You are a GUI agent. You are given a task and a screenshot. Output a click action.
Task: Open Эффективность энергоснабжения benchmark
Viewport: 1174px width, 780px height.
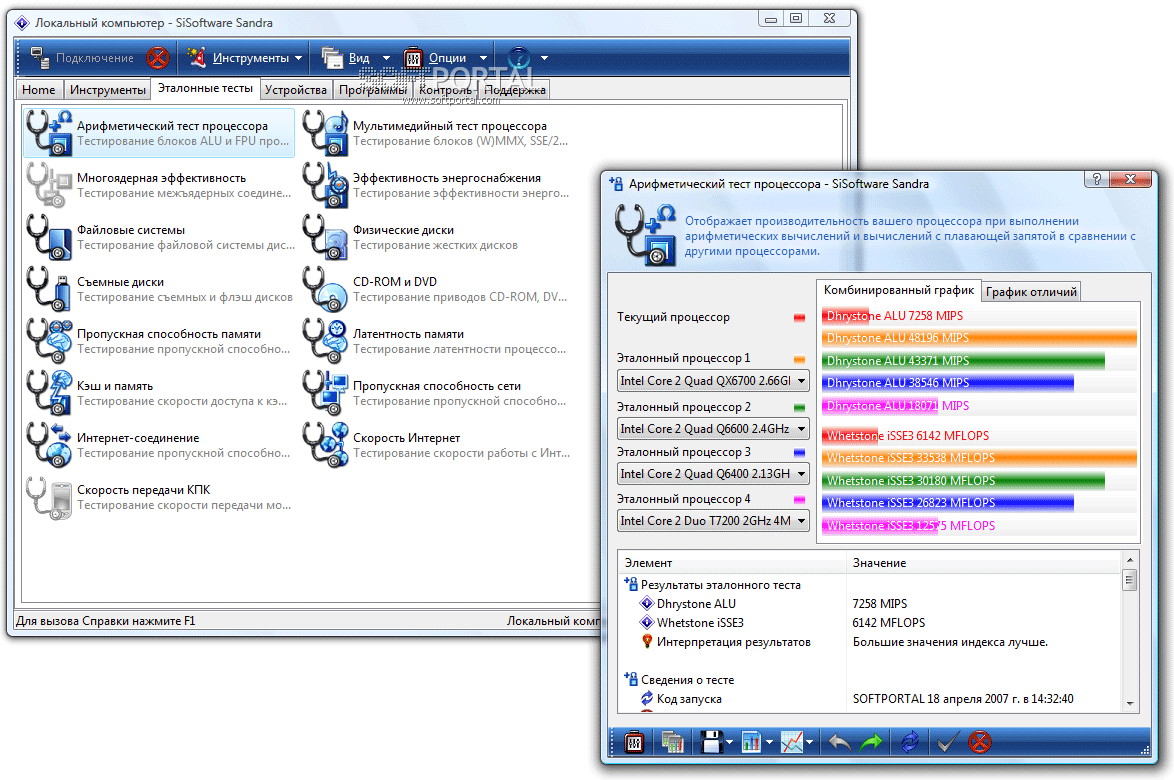435,185
